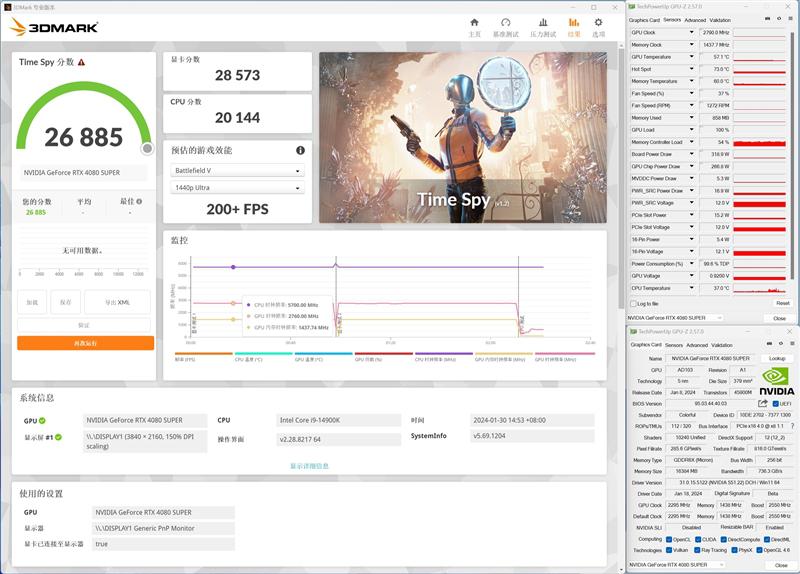Open the 3DMark options gear icon
This screenshot has width=800, height=574.
click(x=598, y=22)
